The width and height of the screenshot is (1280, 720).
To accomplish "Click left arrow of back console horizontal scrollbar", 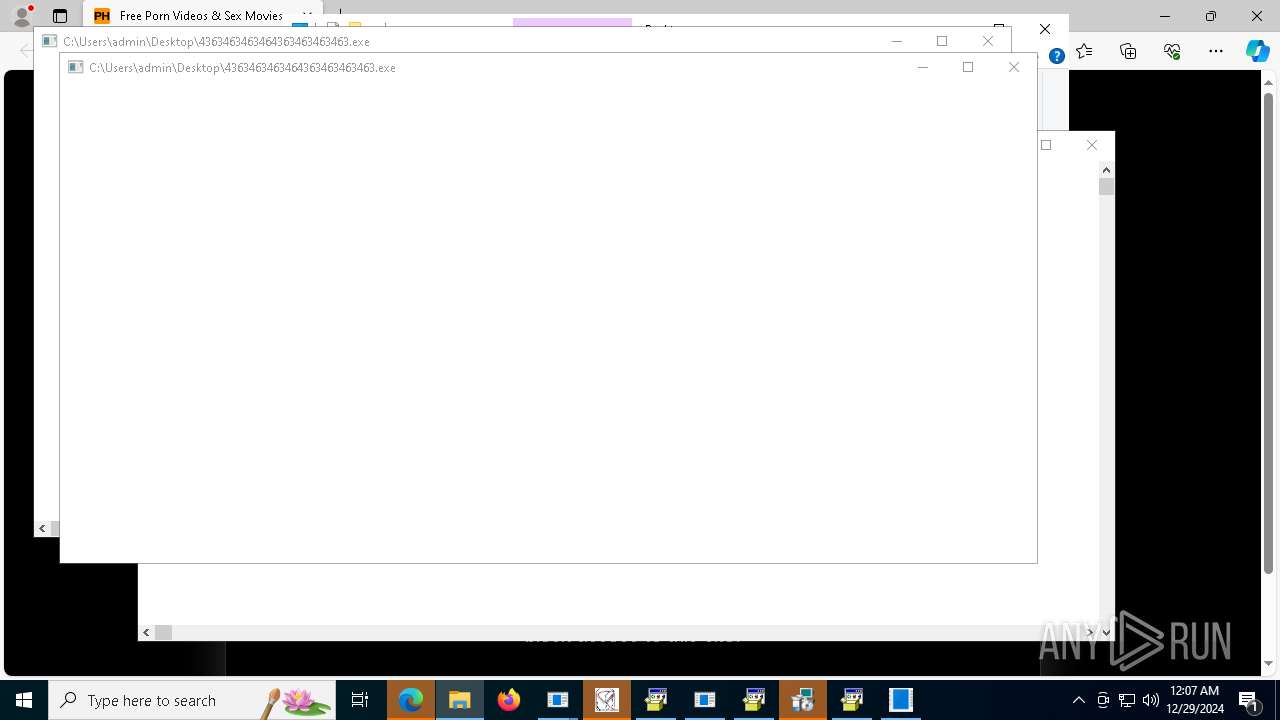I will (42, 528).
